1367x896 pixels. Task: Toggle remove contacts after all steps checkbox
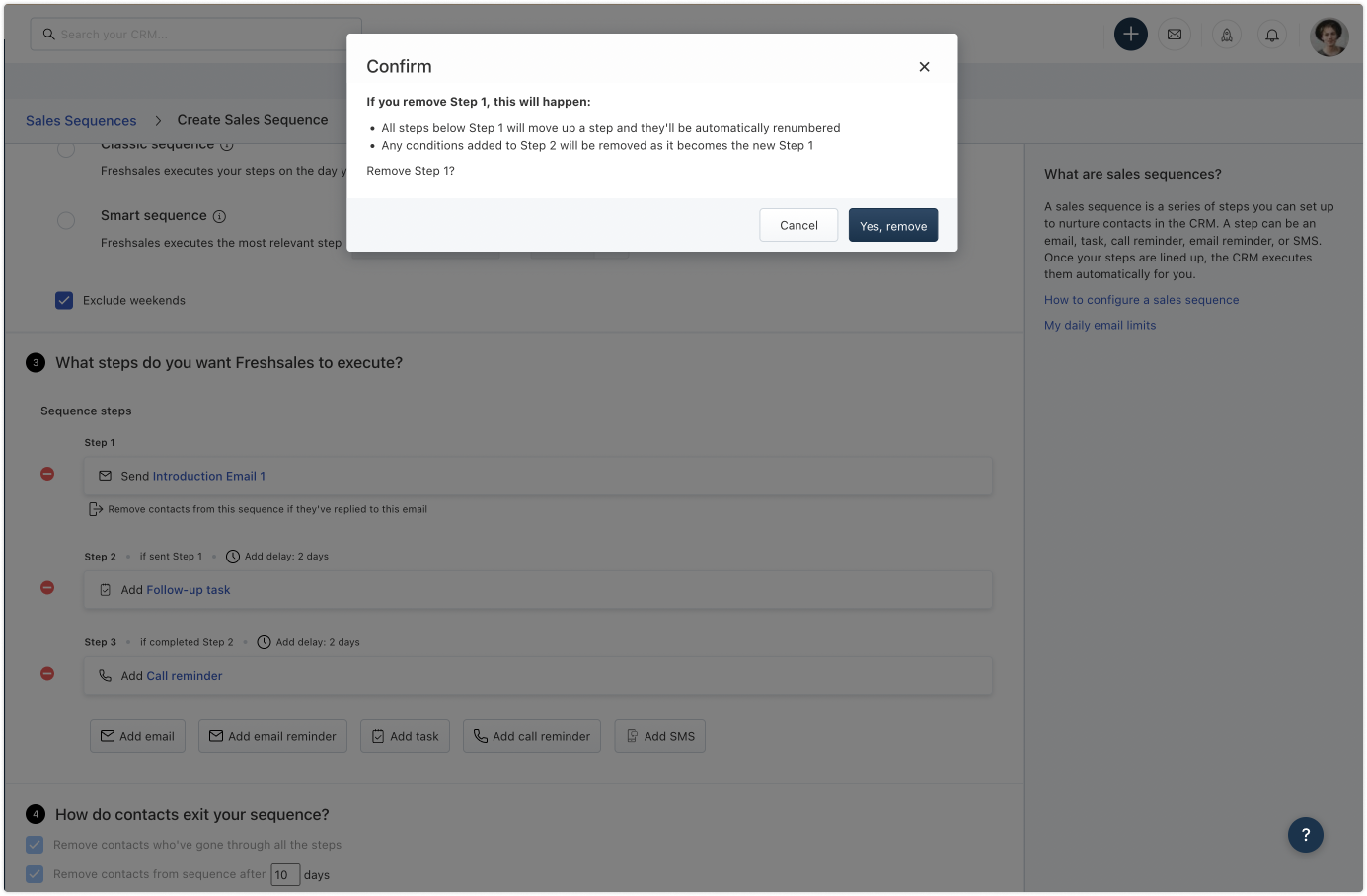tap(35, 845)
